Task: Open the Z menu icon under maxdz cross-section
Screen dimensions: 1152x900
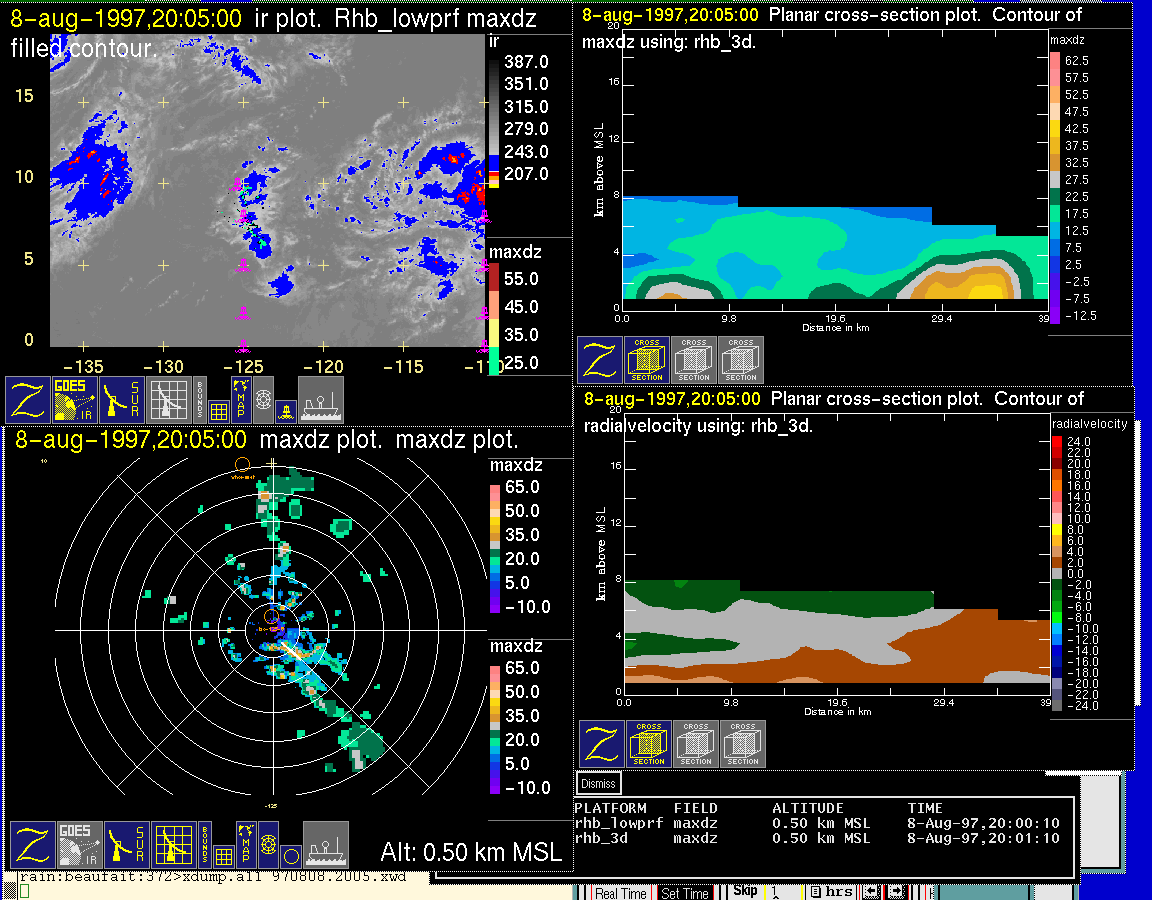Action: point(600,360)
